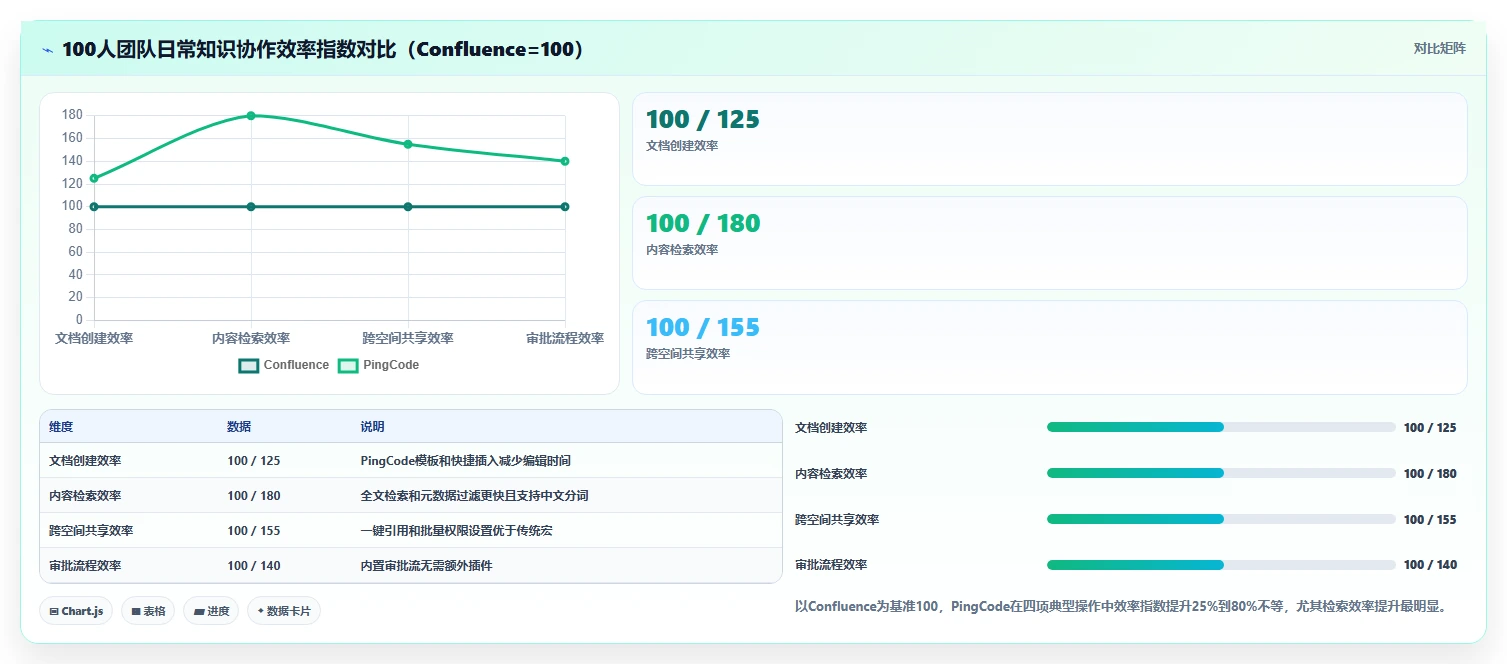Click the 审批流程效率 table row name

pyautogui.click(x=85, y=566)
